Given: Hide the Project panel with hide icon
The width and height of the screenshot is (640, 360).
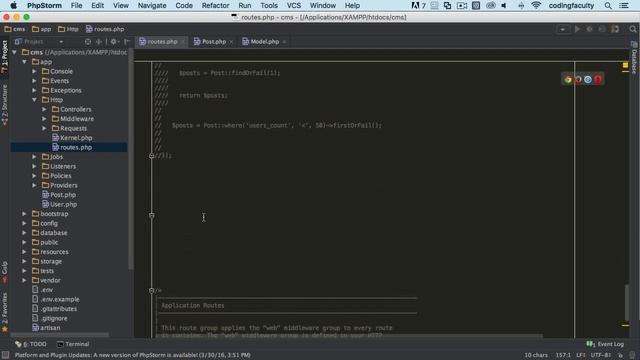Looking at the screenshot, I should [127, 42].
